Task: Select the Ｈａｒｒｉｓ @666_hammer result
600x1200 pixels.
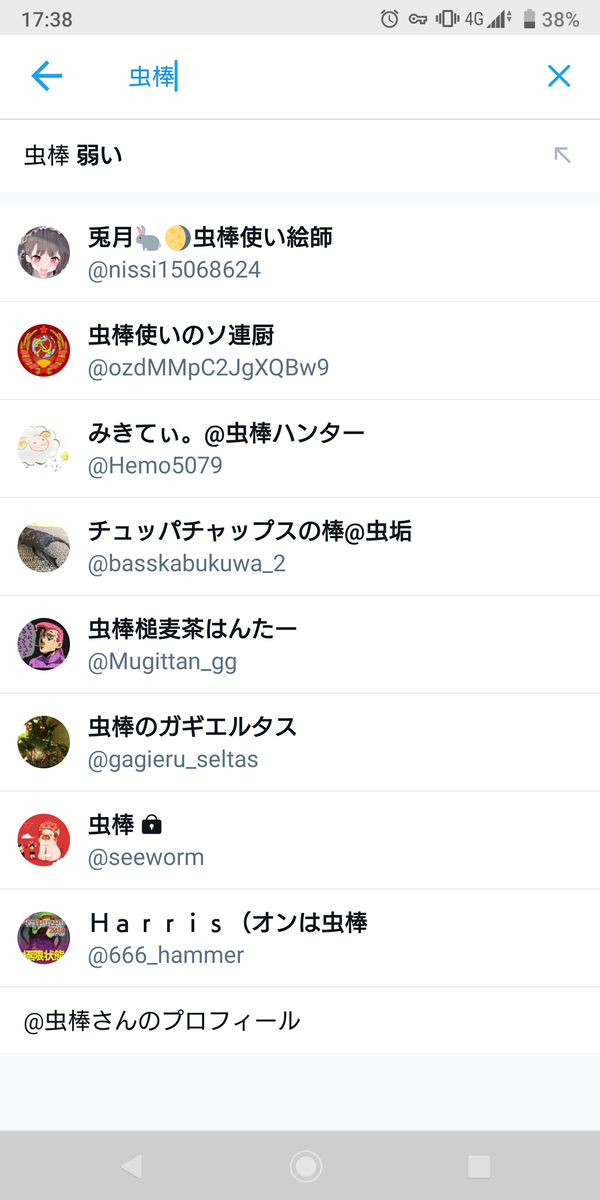Action: tap(300, 939)
